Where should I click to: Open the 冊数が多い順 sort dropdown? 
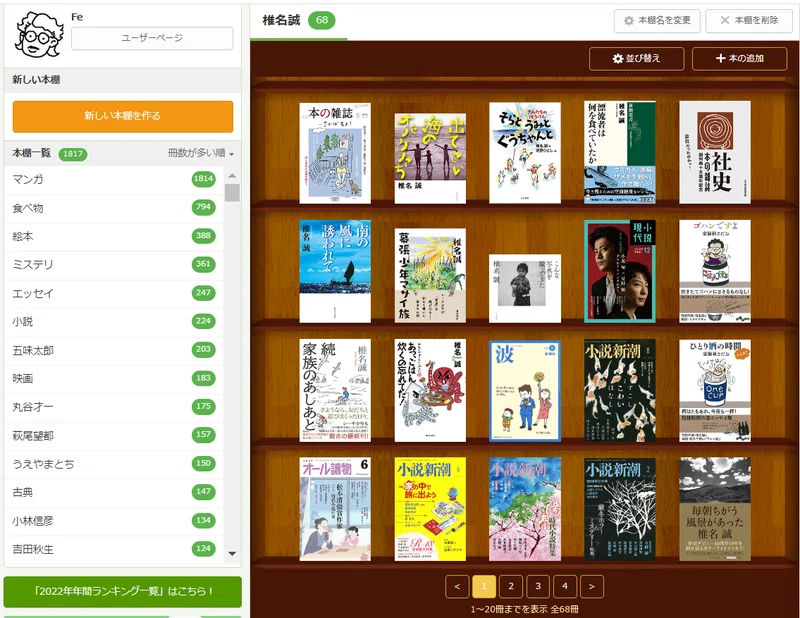[201, 153]
